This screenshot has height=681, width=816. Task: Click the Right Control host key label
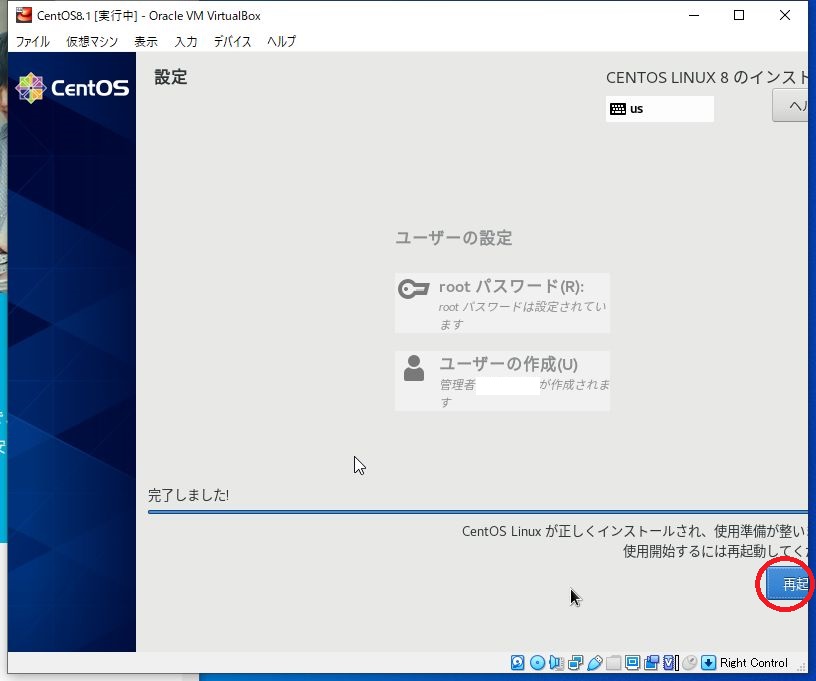(x=754, y=663)
